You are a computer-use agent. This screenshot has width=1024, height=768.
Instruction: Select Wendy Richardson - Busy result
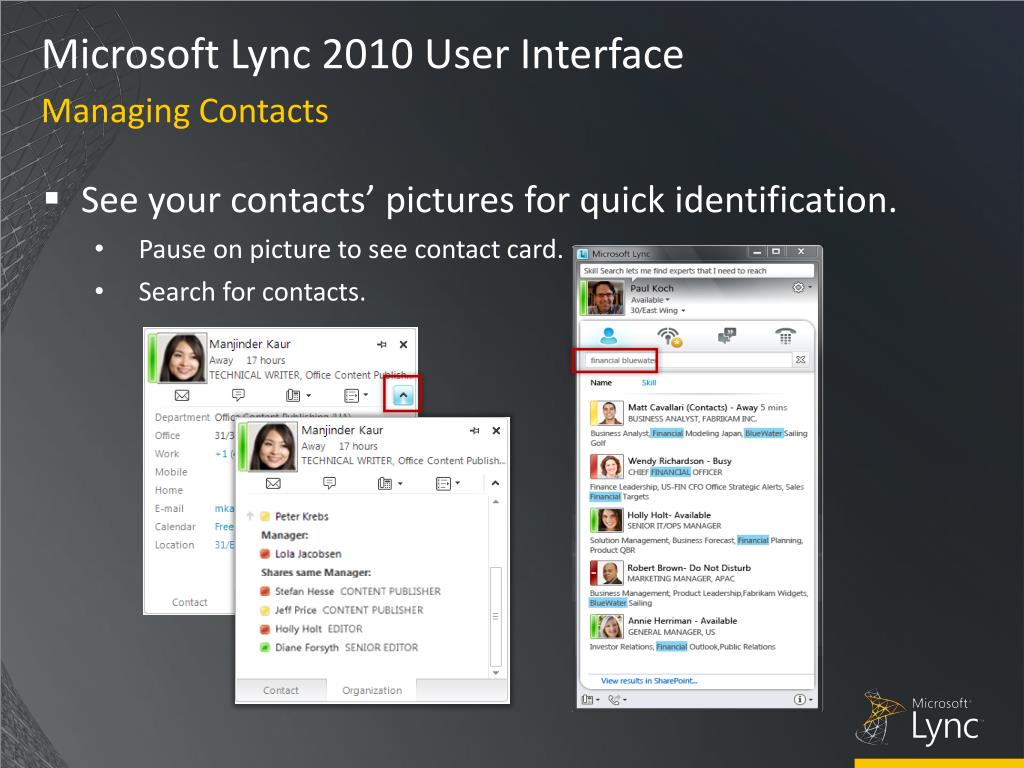tap(699, 477)
